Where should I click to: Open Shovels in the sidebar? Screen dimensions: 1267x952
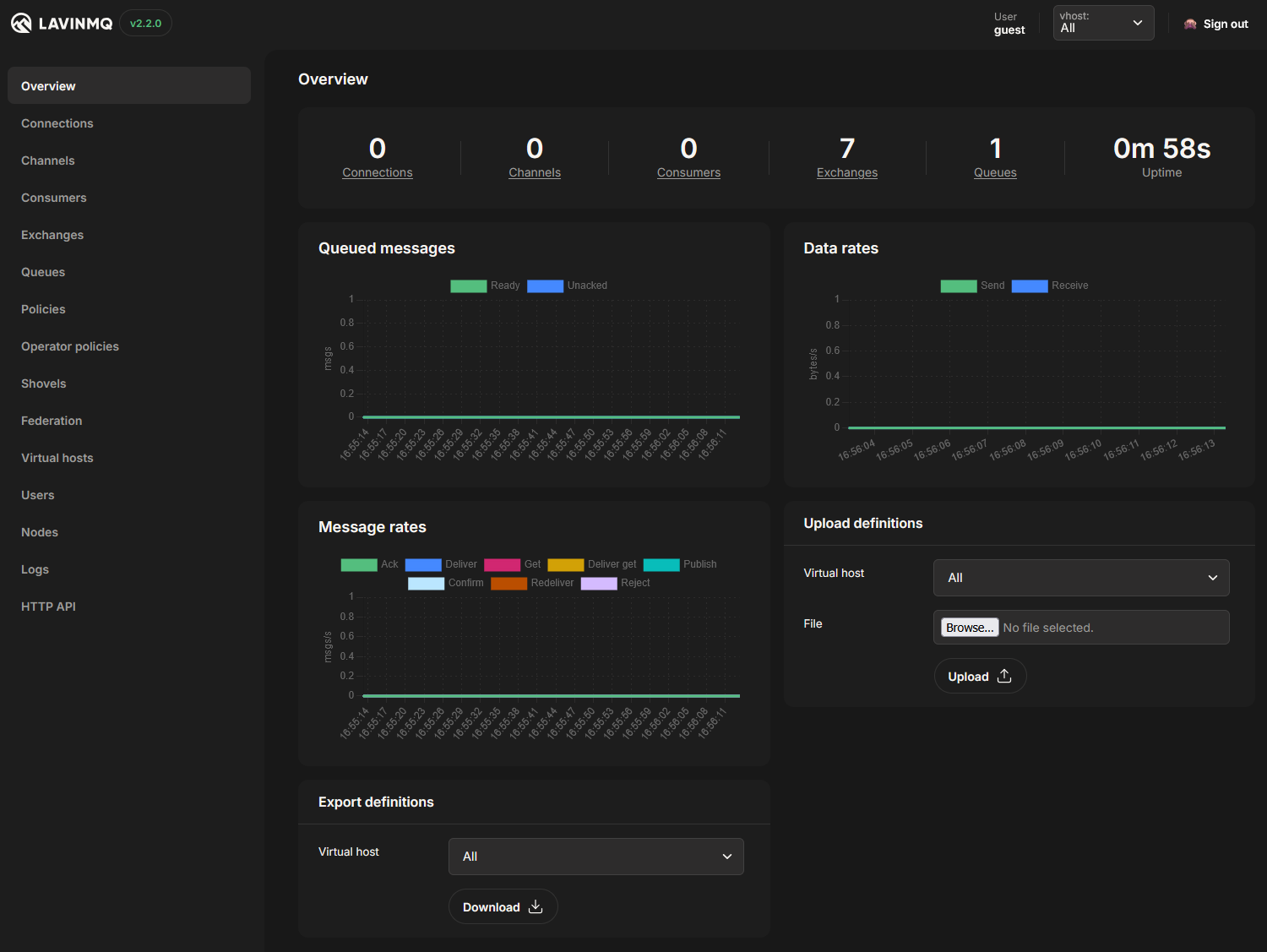pyautogui.click(x=129, y=384)
